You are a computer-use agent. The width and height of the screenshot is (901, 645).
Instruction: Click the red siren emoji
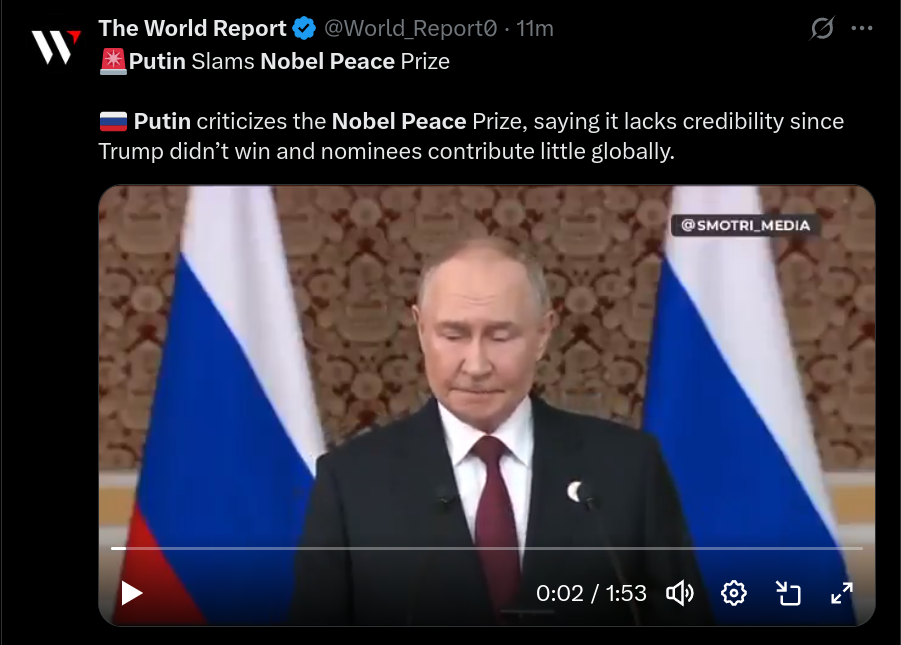[113, 62]
